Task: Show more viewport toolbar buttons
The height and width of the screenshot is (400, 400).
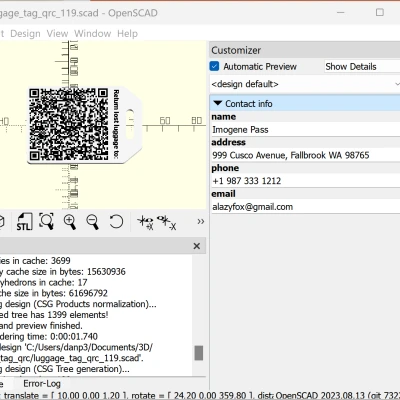Action: click(x=200, y=221)
